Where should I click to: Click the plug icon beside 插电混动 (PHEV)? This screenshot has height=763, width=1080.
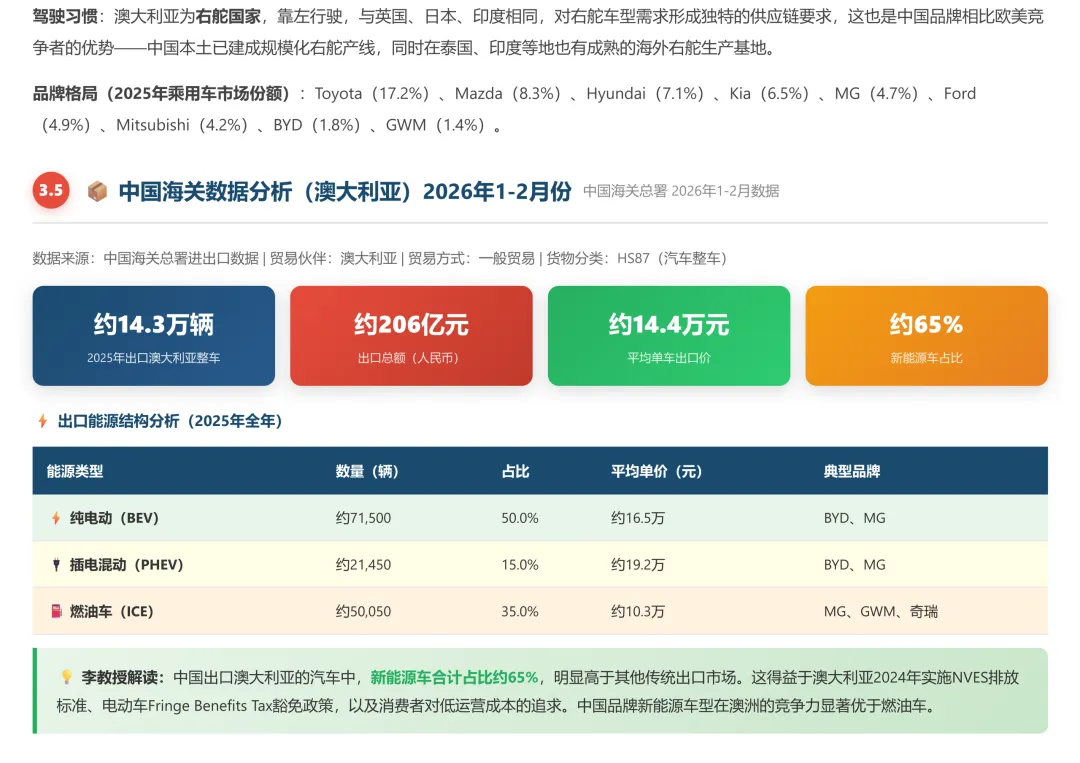[x=55, y=564]
